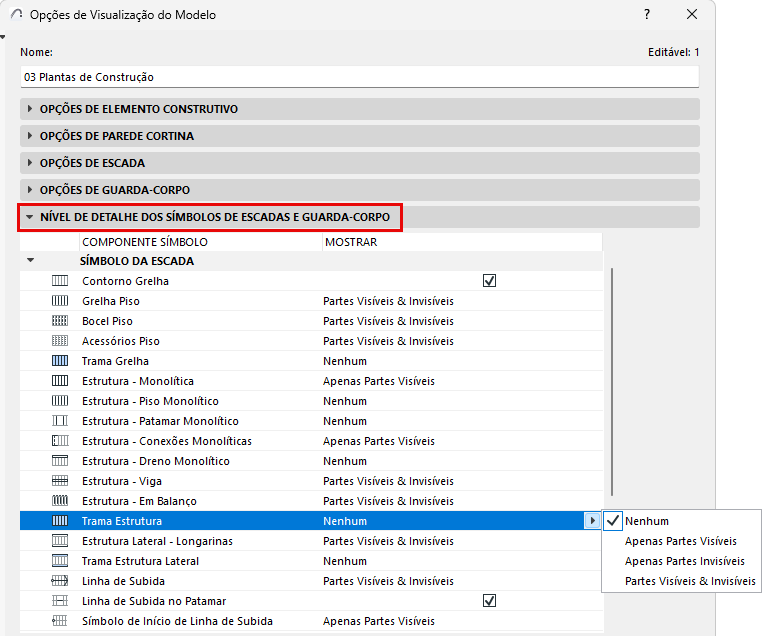
Task: Click the Nome input field
Action: click(359, 77)
